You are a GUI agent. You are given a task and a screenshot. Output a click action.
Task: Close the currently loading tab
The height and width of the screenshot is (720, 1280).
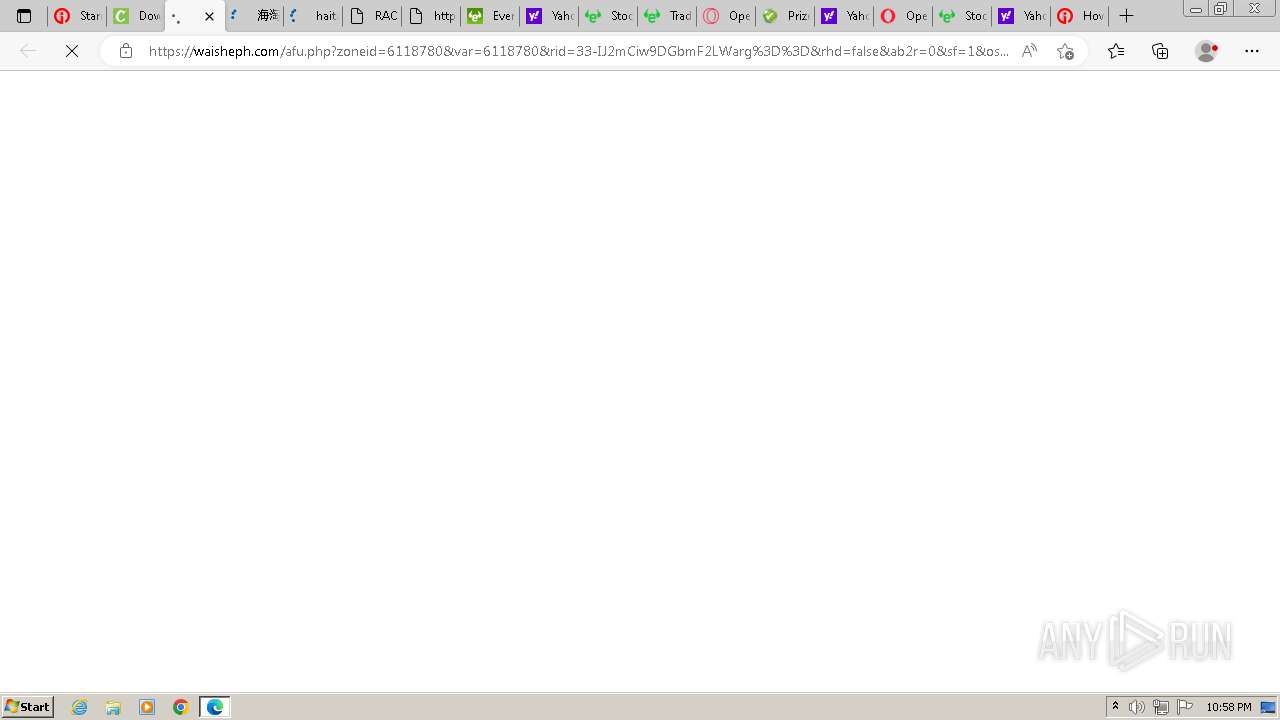click(209, 16)
